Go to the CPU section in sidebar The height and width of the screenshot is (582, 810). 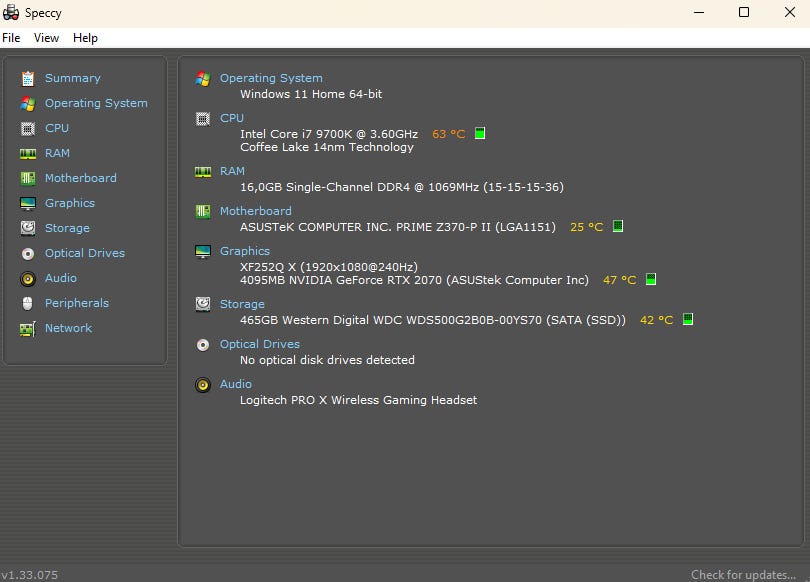pos(57,128)
